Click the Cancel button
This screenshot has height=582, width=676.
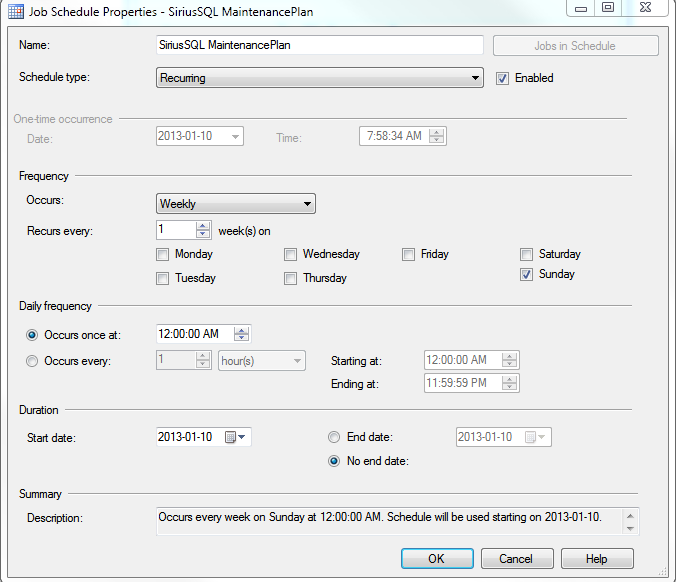point(517,559)
